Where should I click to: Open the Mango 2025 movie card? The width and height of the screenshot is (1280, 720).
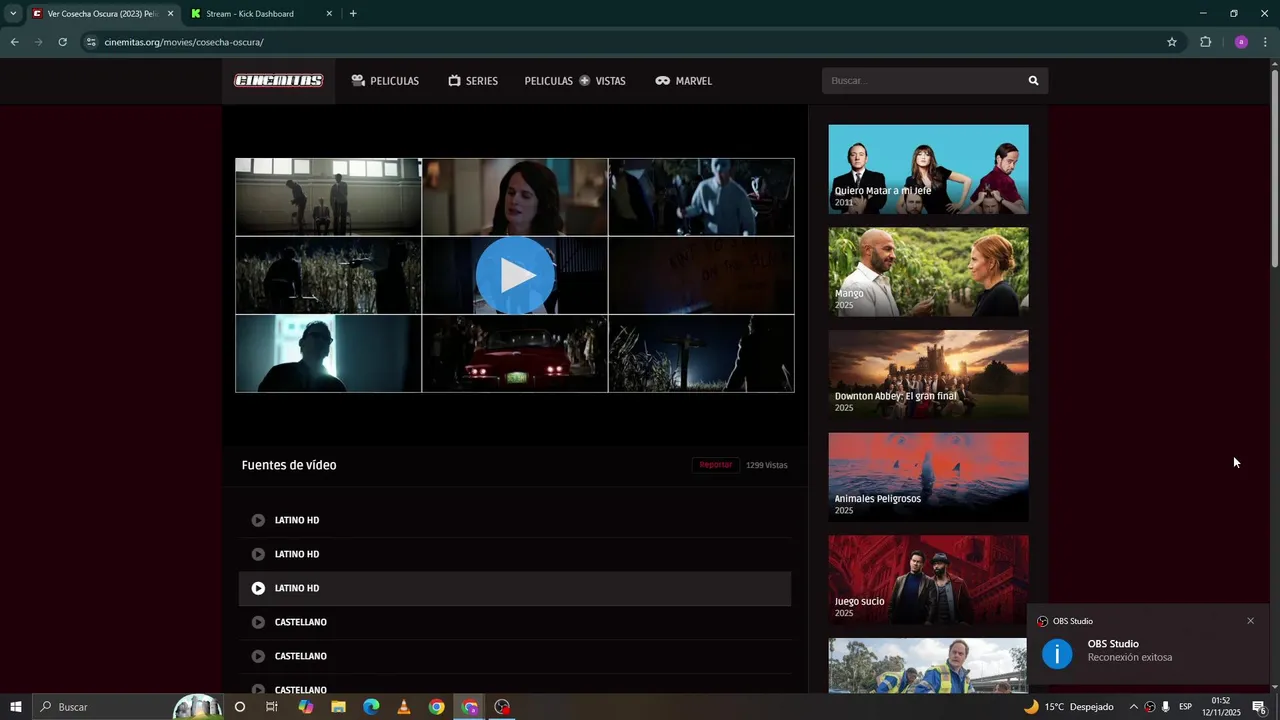click(928, 272)
